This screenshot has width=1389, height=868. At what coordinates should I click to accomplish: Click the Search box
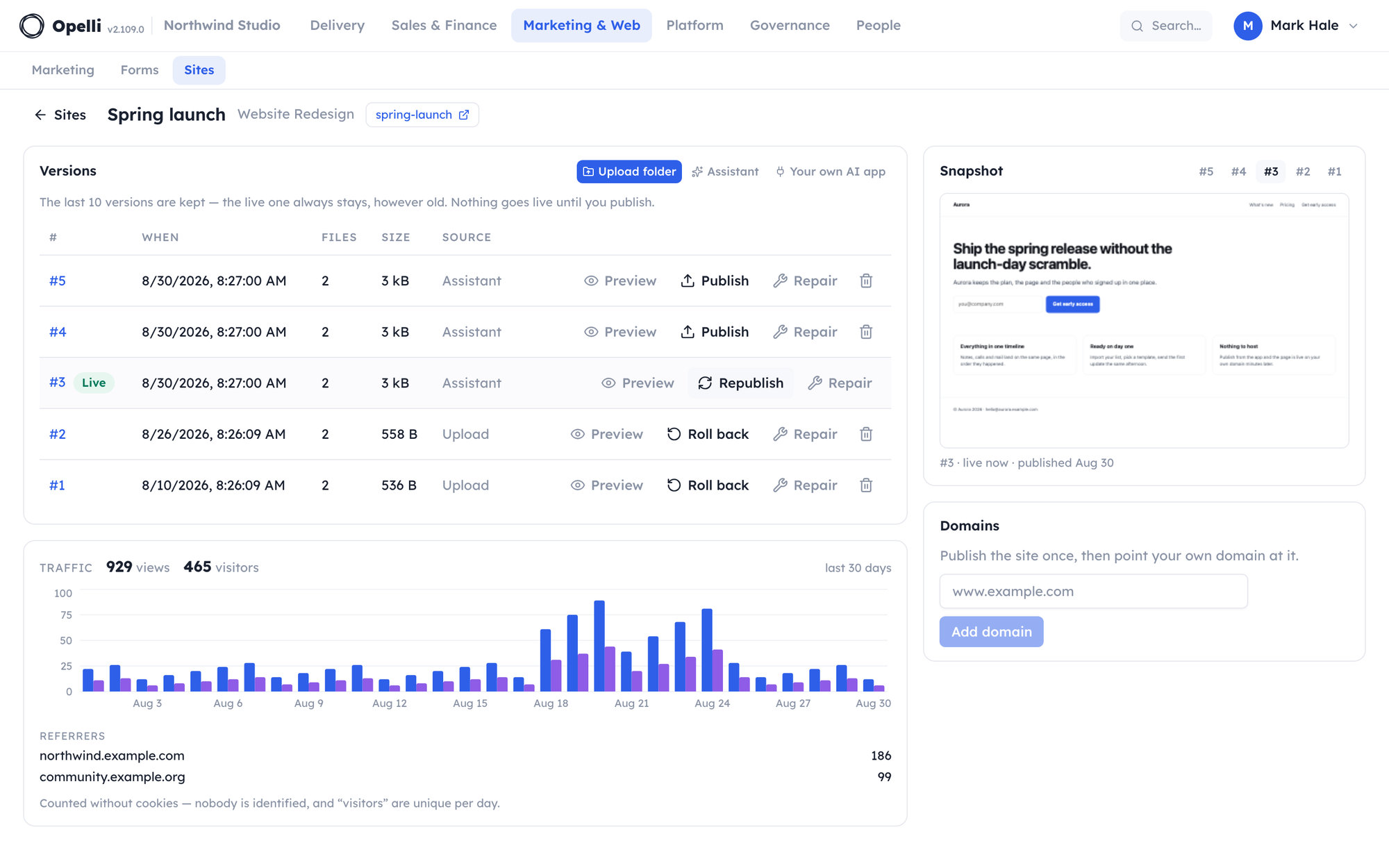point(1166,26)
